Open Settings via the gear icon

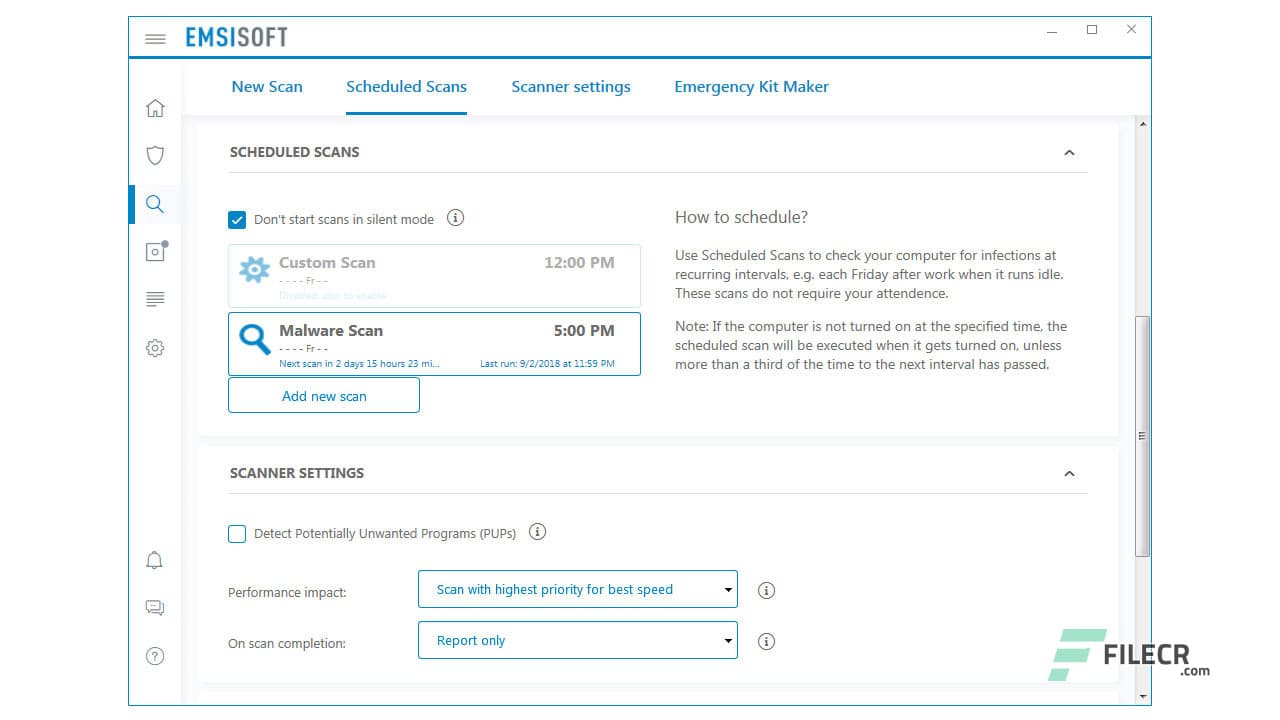pos(155,347)
